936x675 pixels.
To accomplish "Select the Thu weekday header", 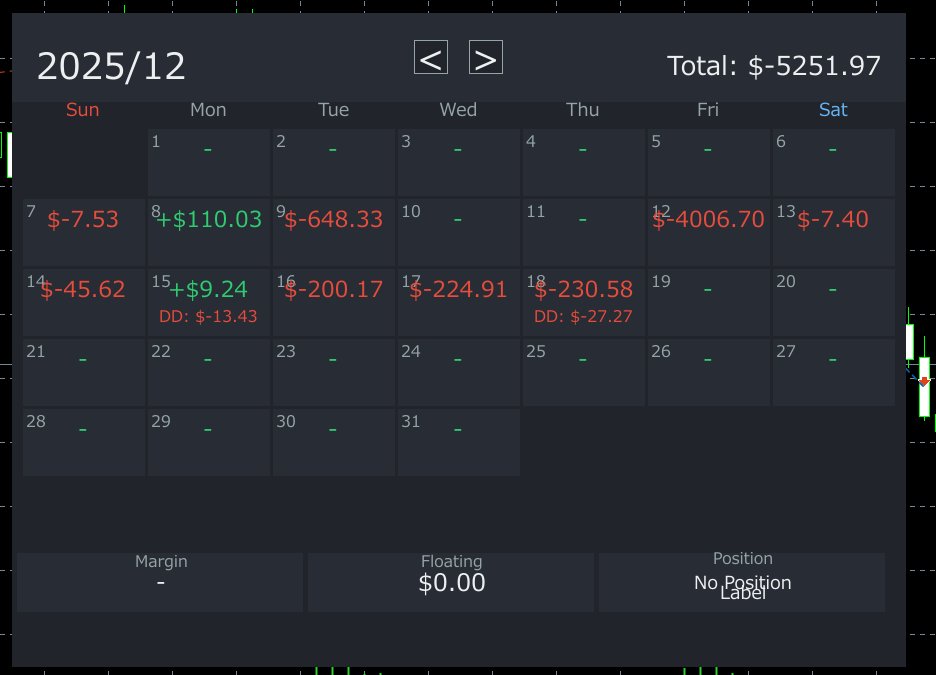I will [x=583, y=110].
